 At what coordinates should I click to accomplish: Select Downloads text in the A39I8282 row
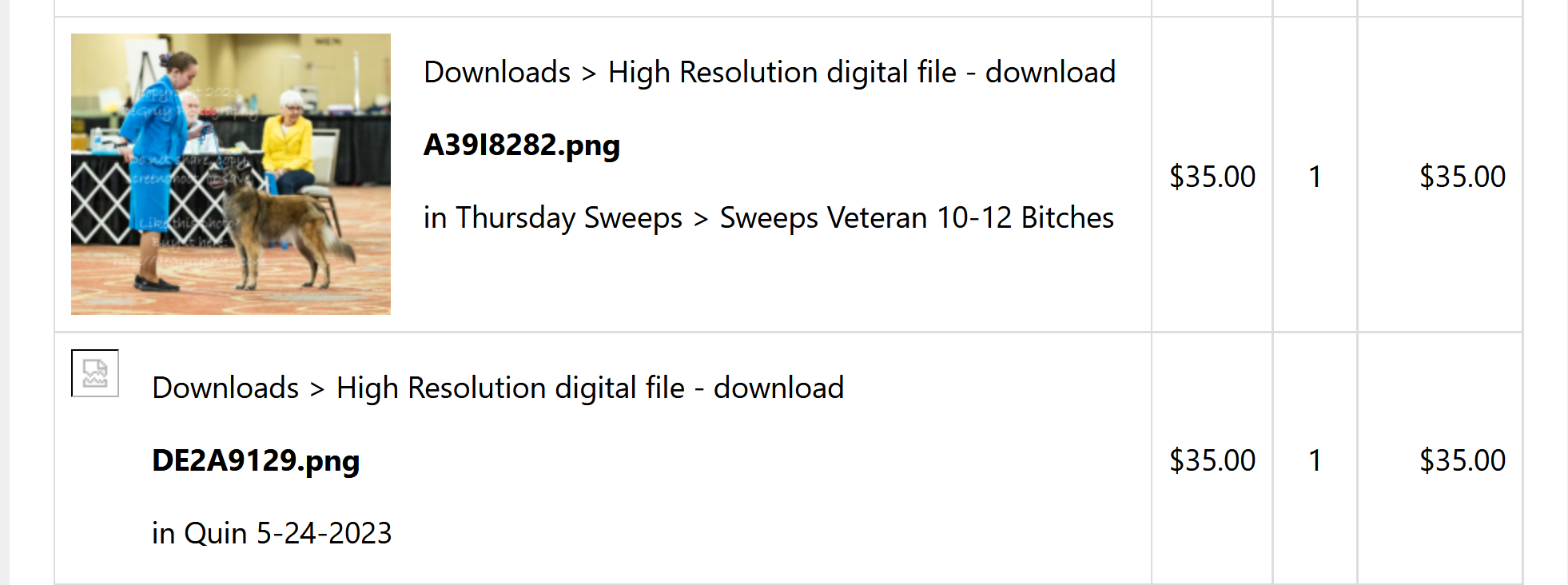tap(497, 72)
